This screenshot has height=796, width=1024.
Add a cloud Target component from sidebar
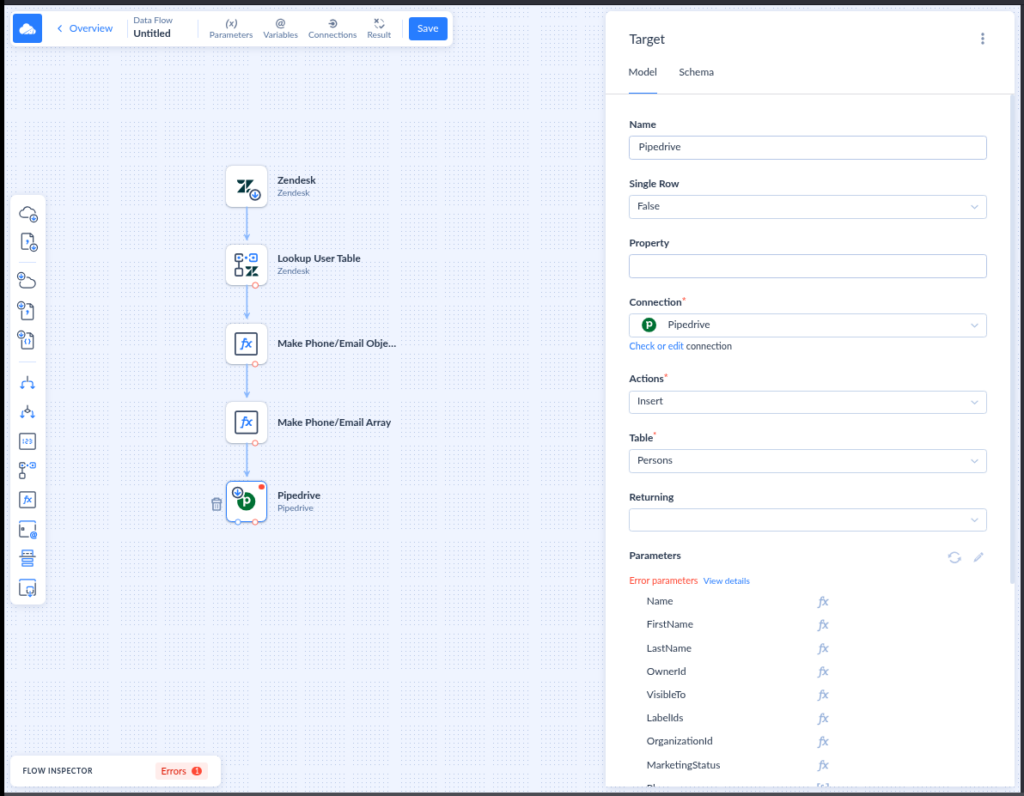(27, 281)
